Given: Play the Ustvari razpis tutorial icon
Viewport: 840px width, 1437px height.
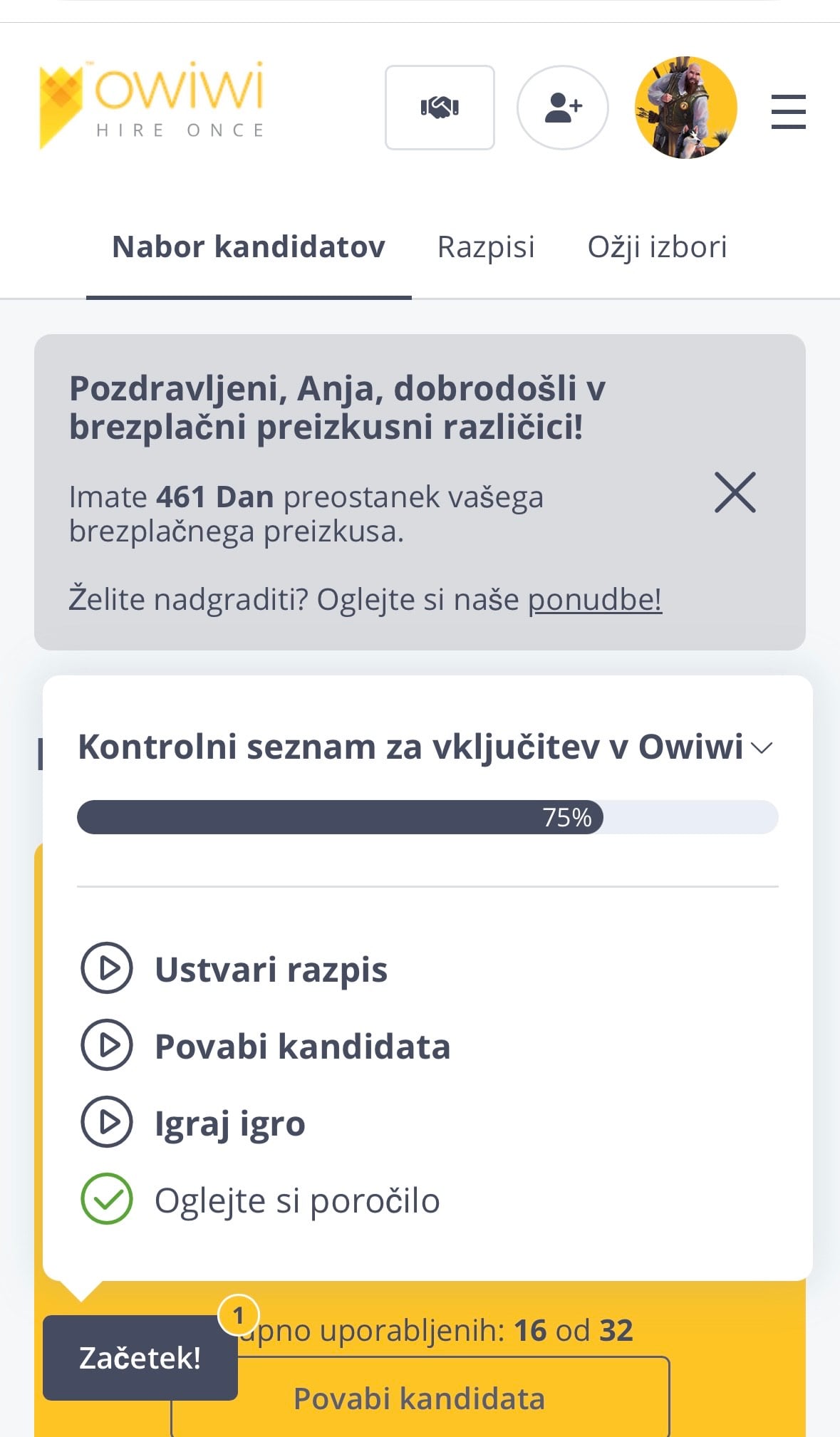Looking at the screenshot, I should click(x=107, y=968).
